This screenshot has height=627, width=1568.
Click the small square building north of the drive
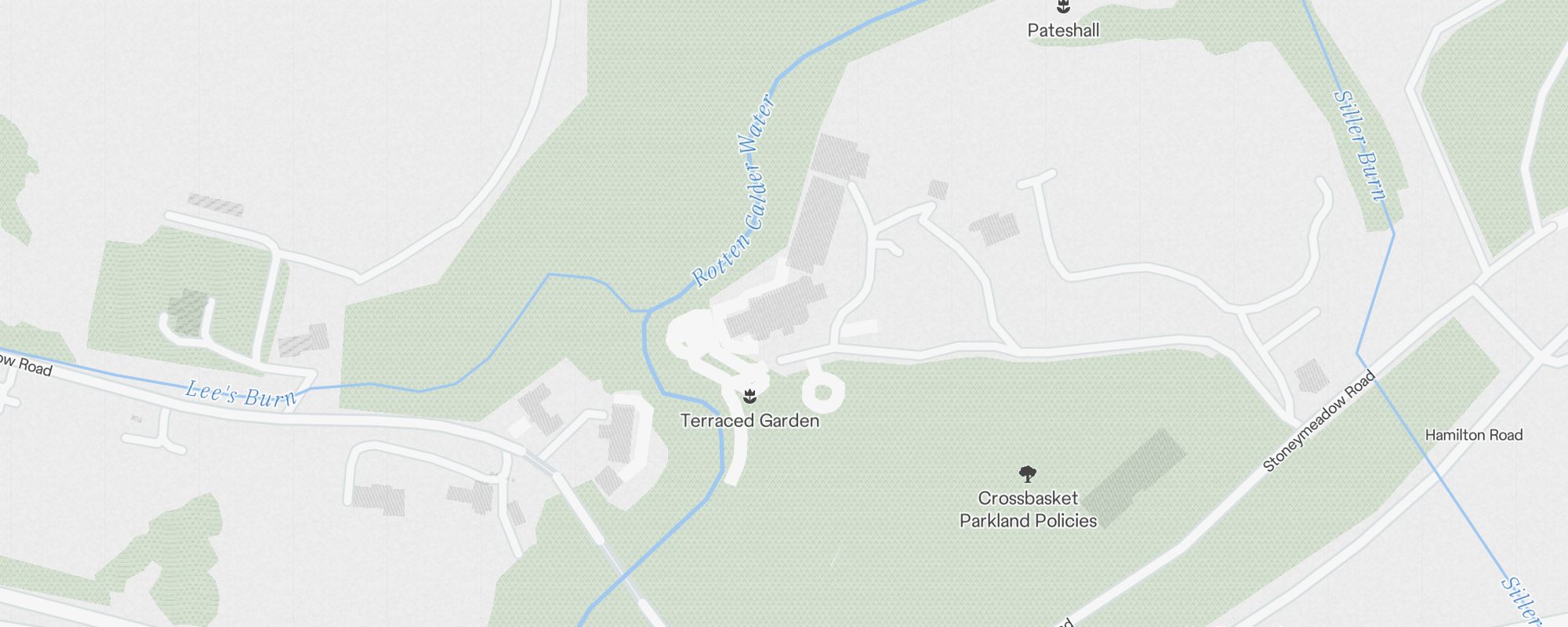tap(938, 190)
